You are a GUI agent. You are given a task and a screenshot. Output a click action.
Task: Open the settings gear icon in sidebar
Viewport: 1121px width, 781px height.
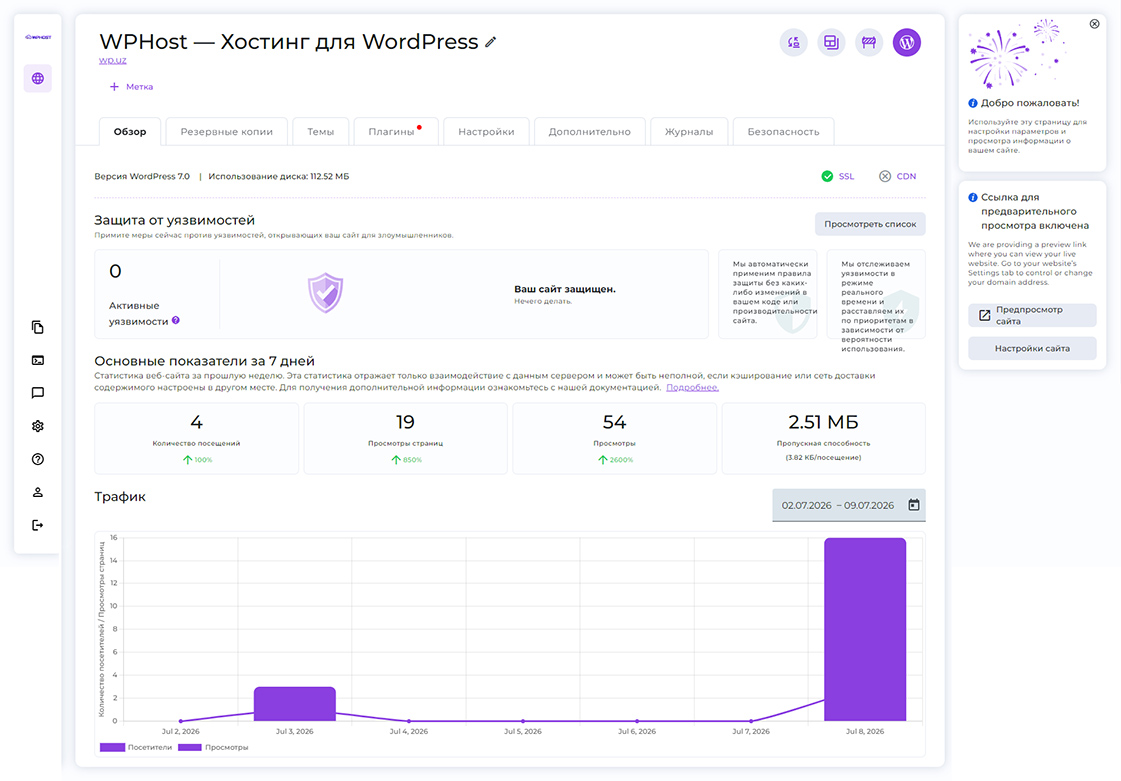pos(38,426)
